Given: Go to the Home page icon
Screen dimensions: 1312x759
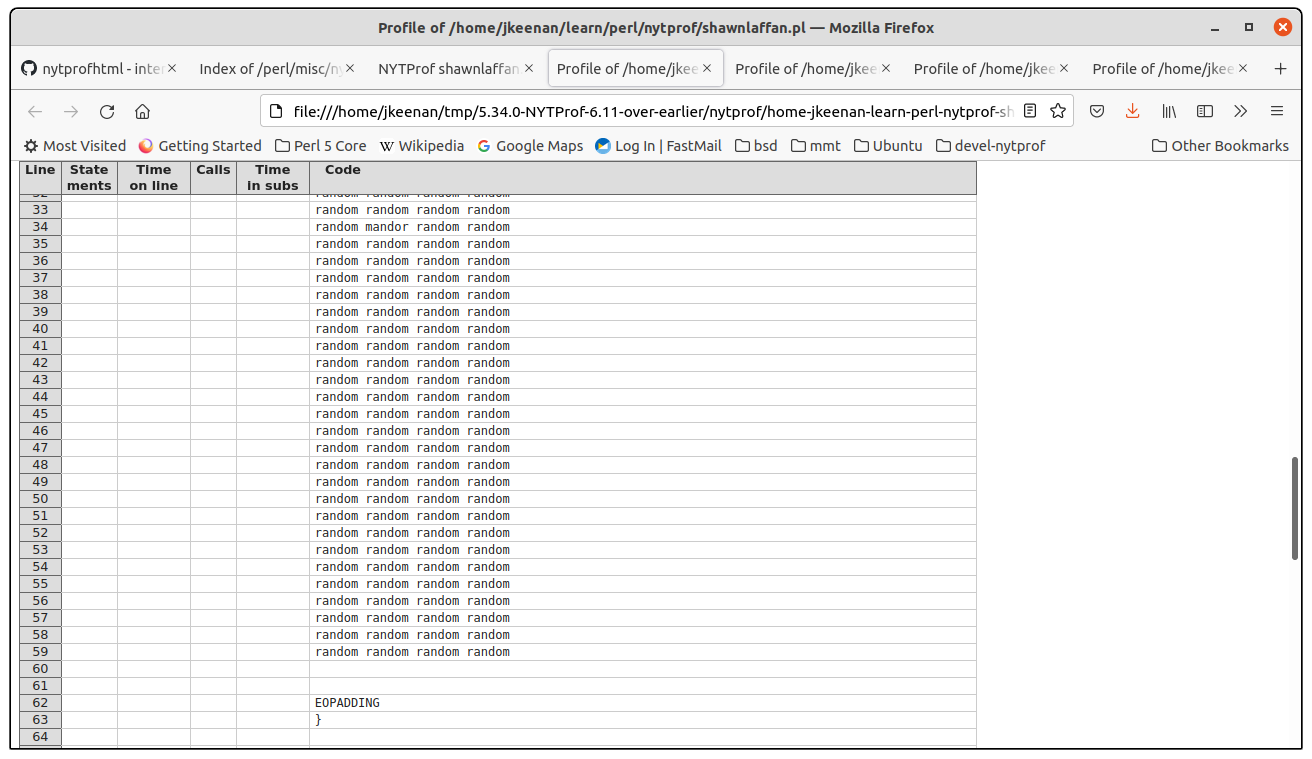Looking at the screenshot, I should 142,111.
